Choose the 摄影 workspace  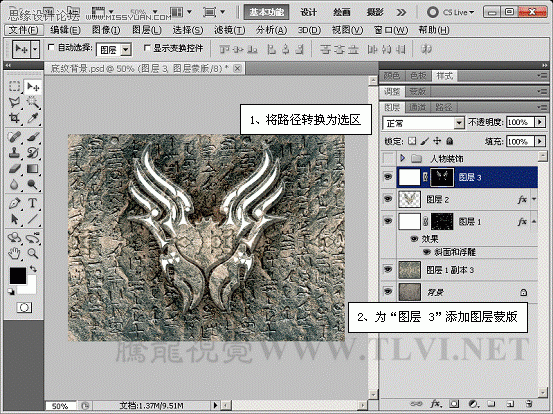(375, 12)
